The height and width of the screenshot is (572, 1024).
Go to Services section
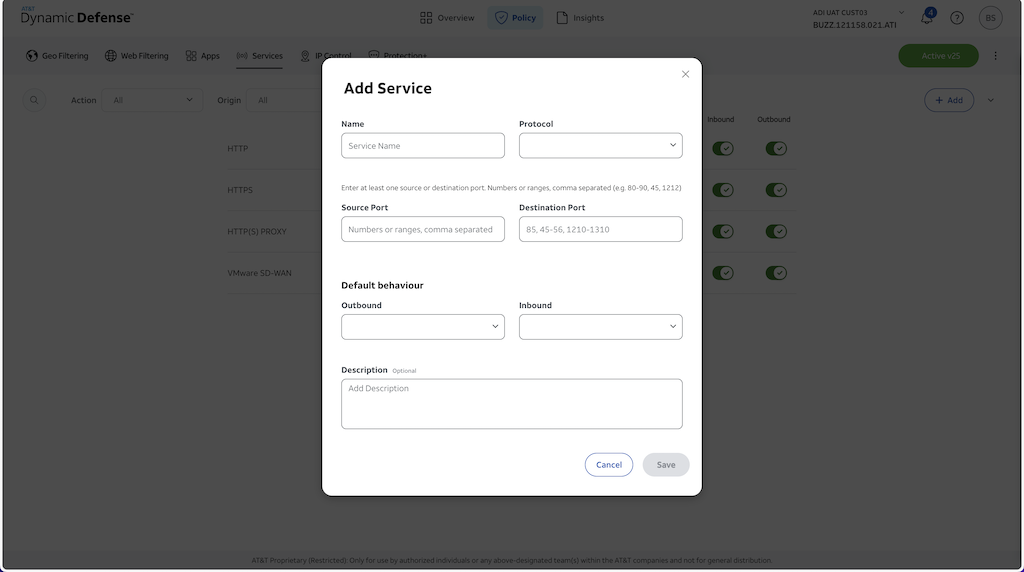259,56
